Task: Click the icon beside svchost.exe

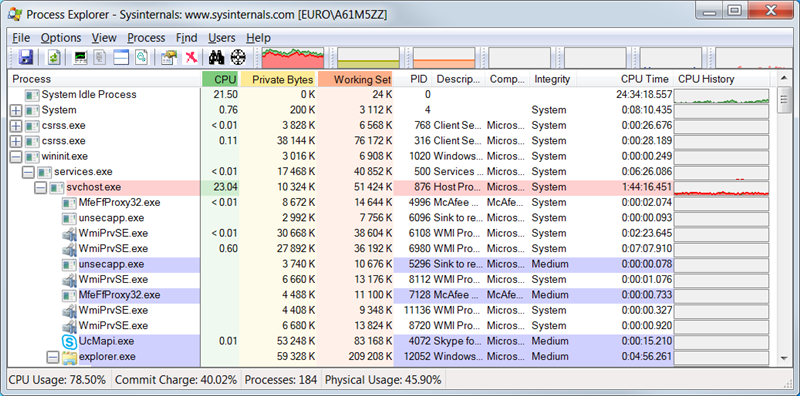Action: (57, 187)
